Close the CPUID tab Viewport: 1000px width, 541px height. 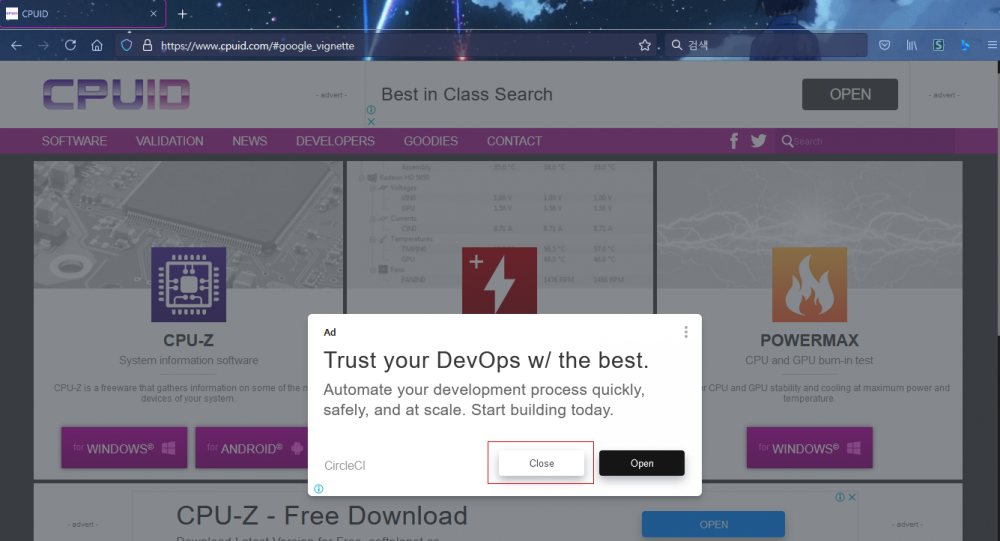click(x=153, y=13)
